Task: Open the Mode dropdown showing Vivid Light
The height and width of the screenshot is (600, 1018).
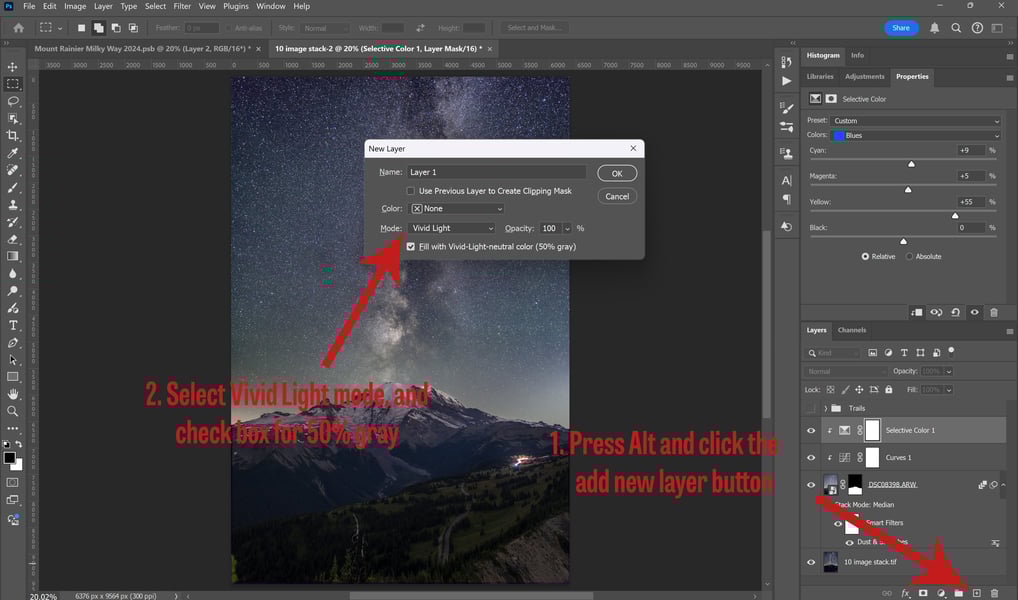Action: (x=452, y=229)
